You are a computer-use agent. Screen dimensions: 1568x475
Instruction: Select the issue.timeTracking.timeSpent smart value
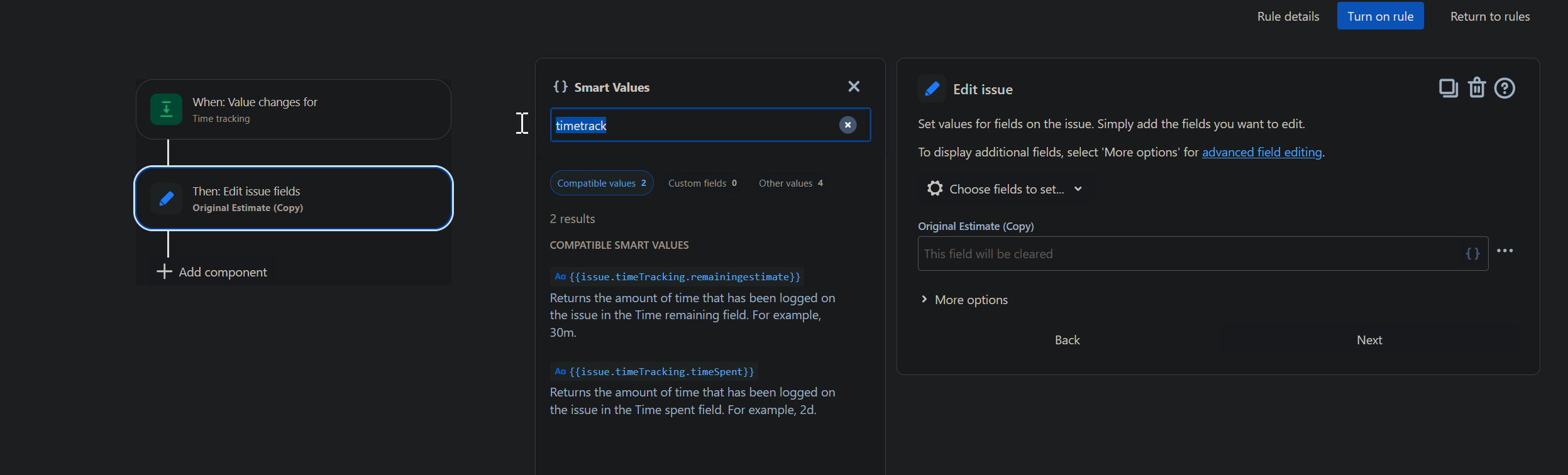(654, 372)
